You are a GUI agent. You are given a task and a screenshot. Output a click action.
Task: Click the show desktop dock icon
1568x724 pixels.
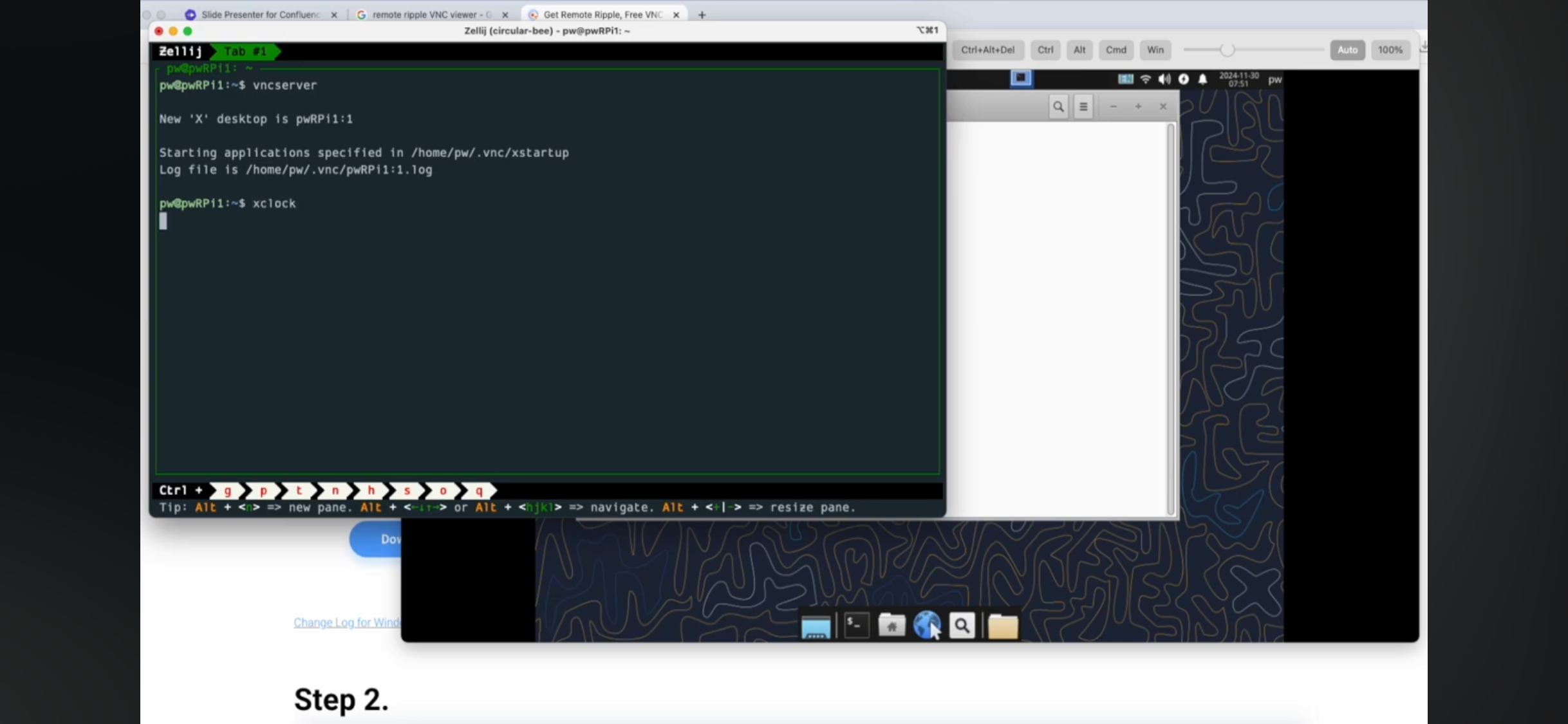click(x=816, y=627)
